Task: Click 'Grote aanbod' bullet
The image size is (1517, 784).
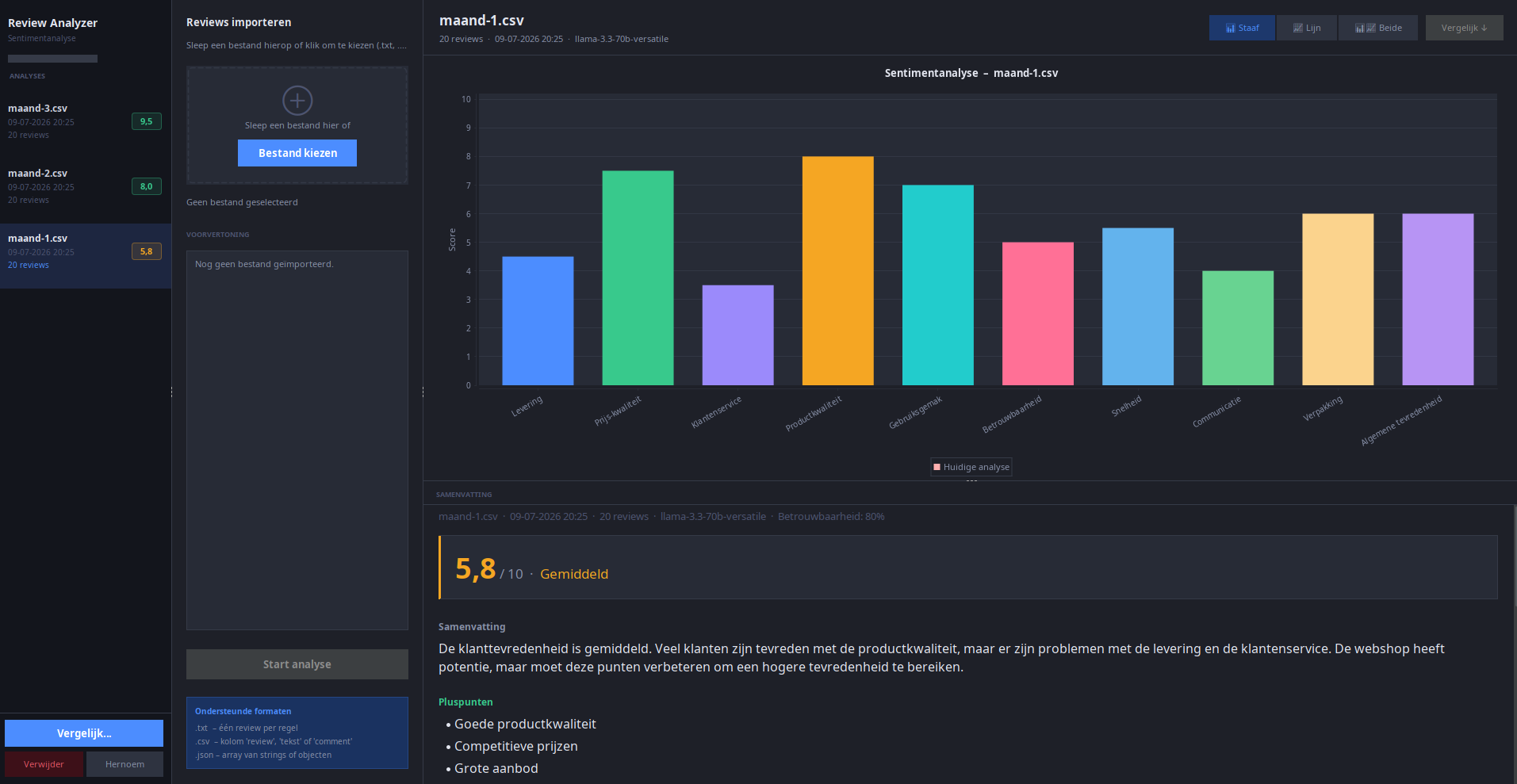Action: tap(496, 768)
